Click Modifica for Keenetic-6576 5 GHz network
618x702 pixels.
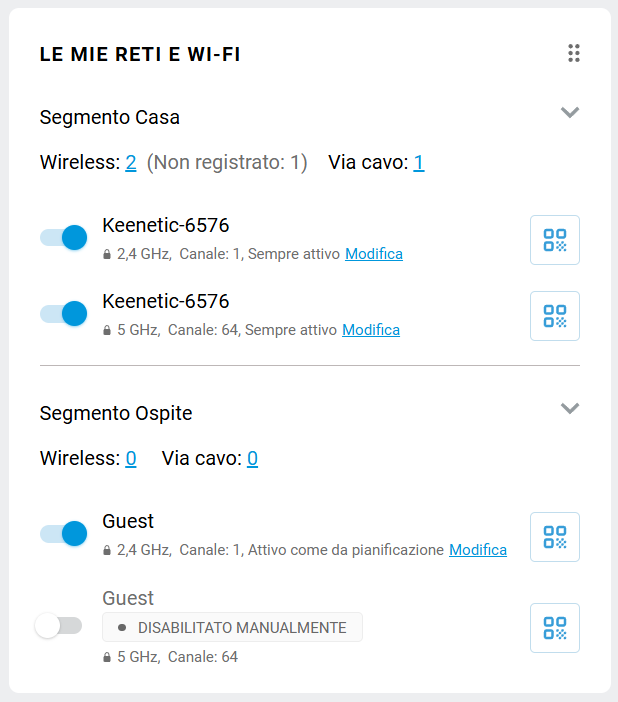(x=371, y=330)
